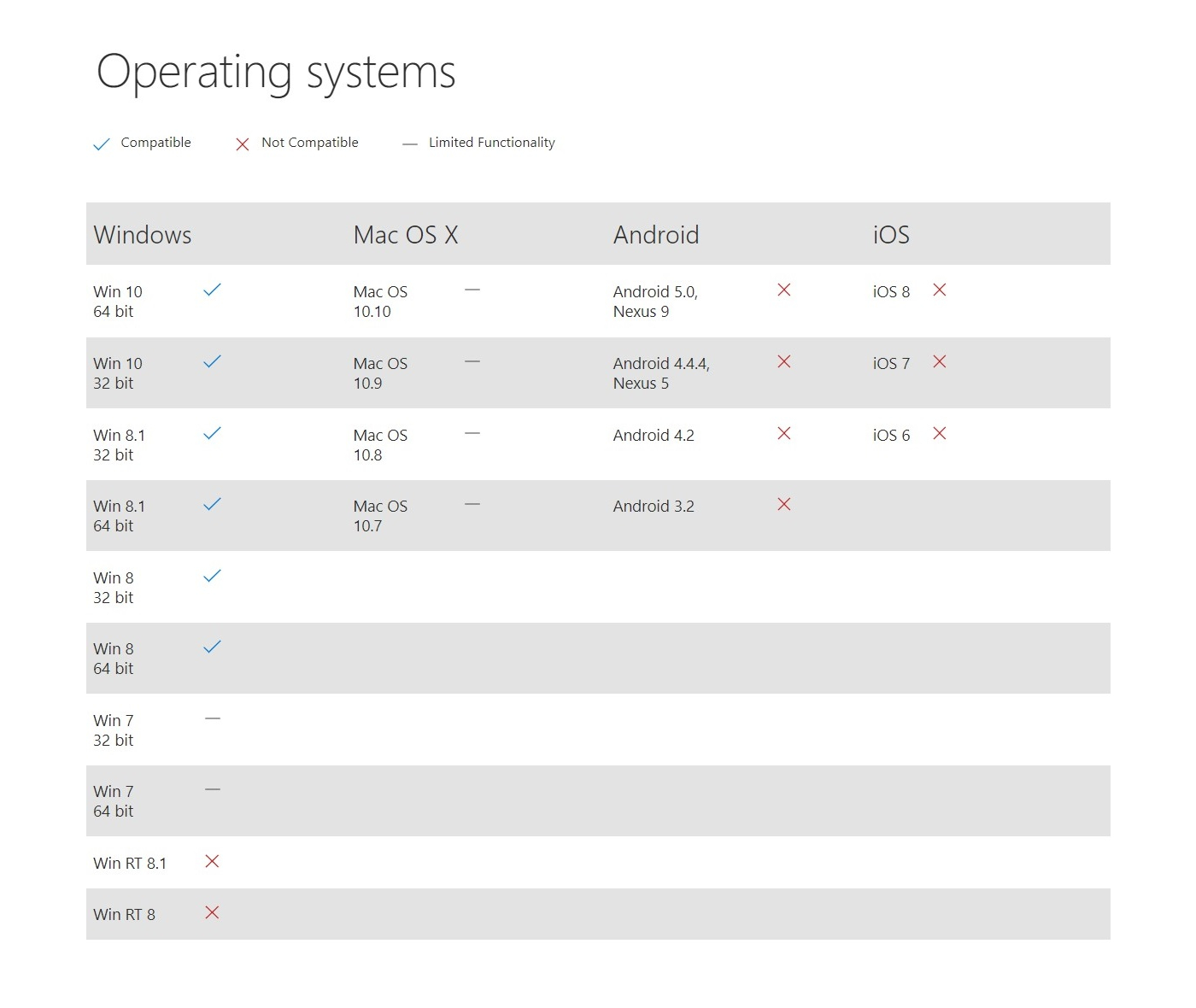The image size is (1196, 1008).
Task: Click the checkmark beside Win 8 32 bit
Action: click(213, 576)
